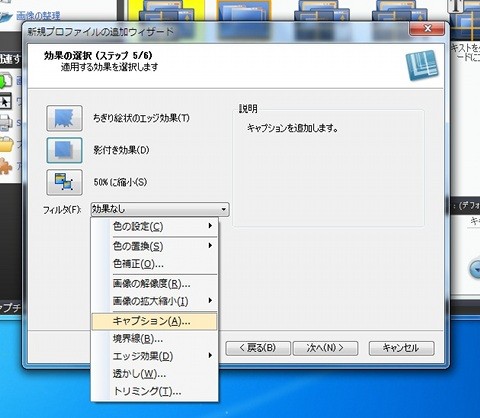
Task: Go back with the 戻る(B) button
Action: pos(258,348)
